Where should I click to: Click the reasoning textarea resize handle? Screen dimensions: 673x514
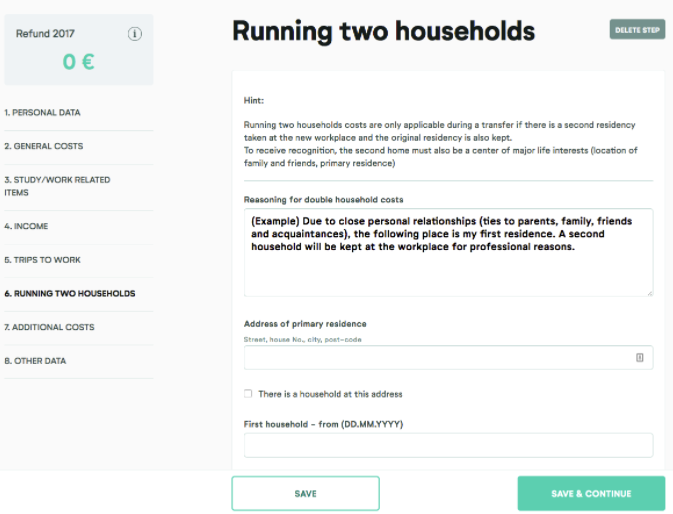pyautogui.click(x=650, y=293)
